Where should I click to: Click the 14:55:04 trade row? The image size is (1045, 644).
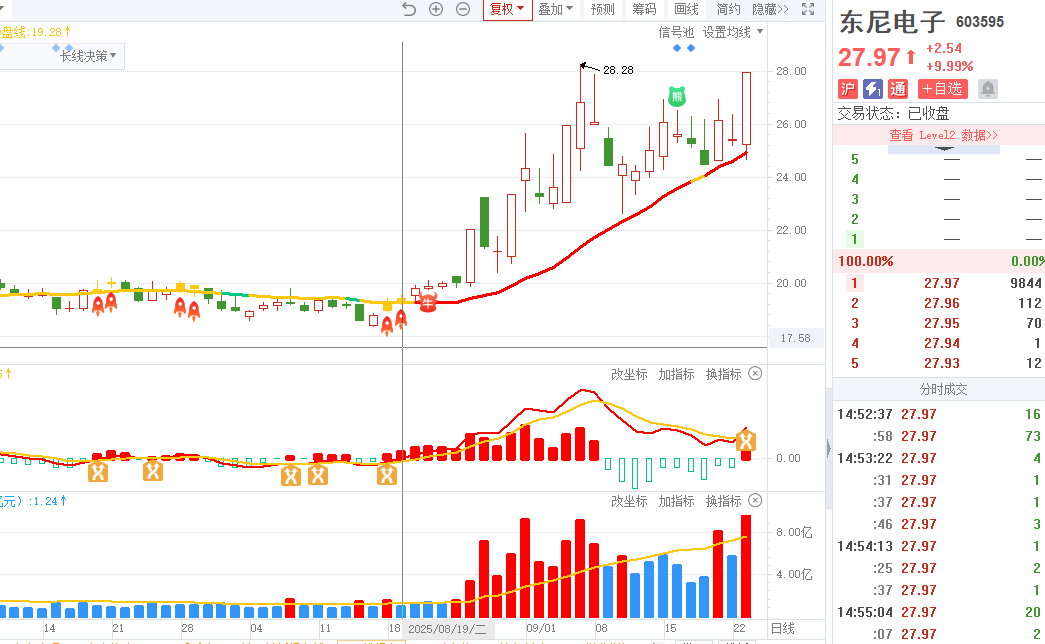[x=939, y=612]
